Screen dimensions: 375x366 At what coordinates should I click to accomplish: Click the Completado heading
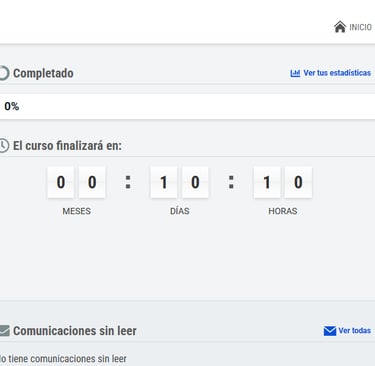tap(43, 73)
